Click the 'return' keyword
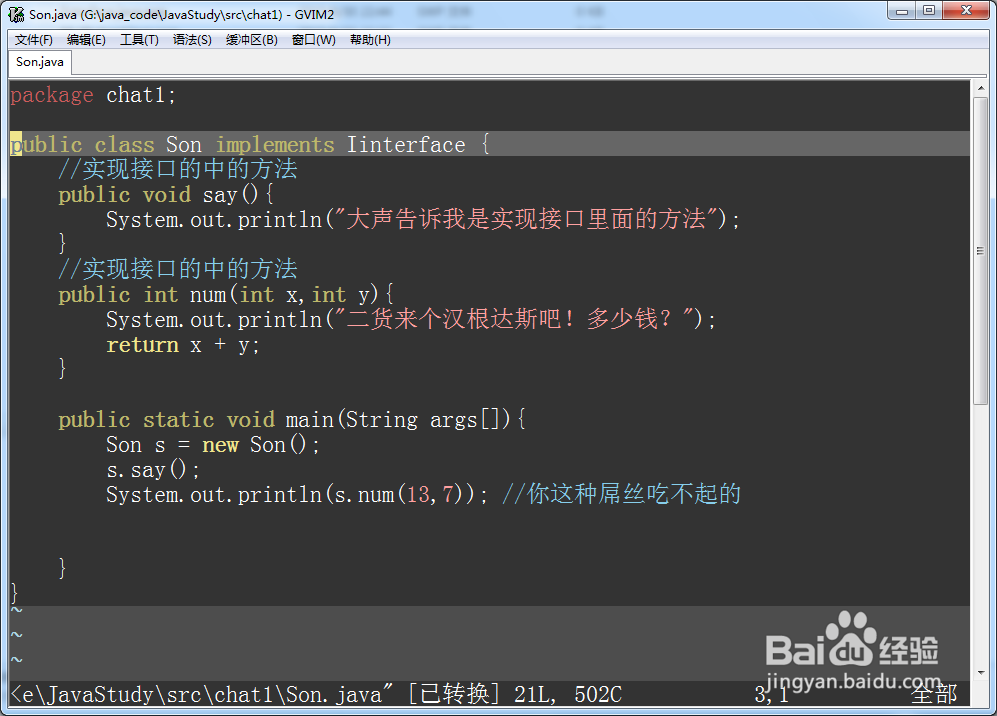Image resolution: width=997 pixels, height=716 pixels. click(x=142, y=345)
